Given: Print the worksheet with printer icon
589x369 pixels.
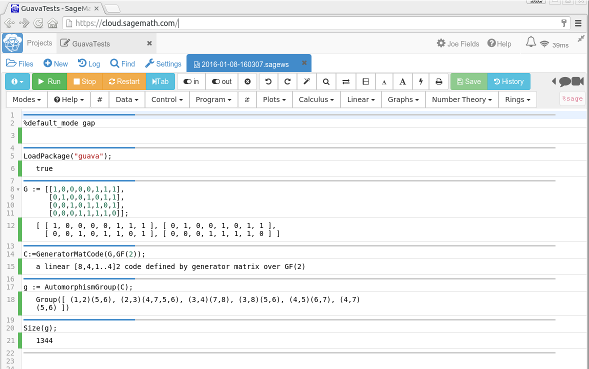Looking at the screenshot, I should 438,82.
